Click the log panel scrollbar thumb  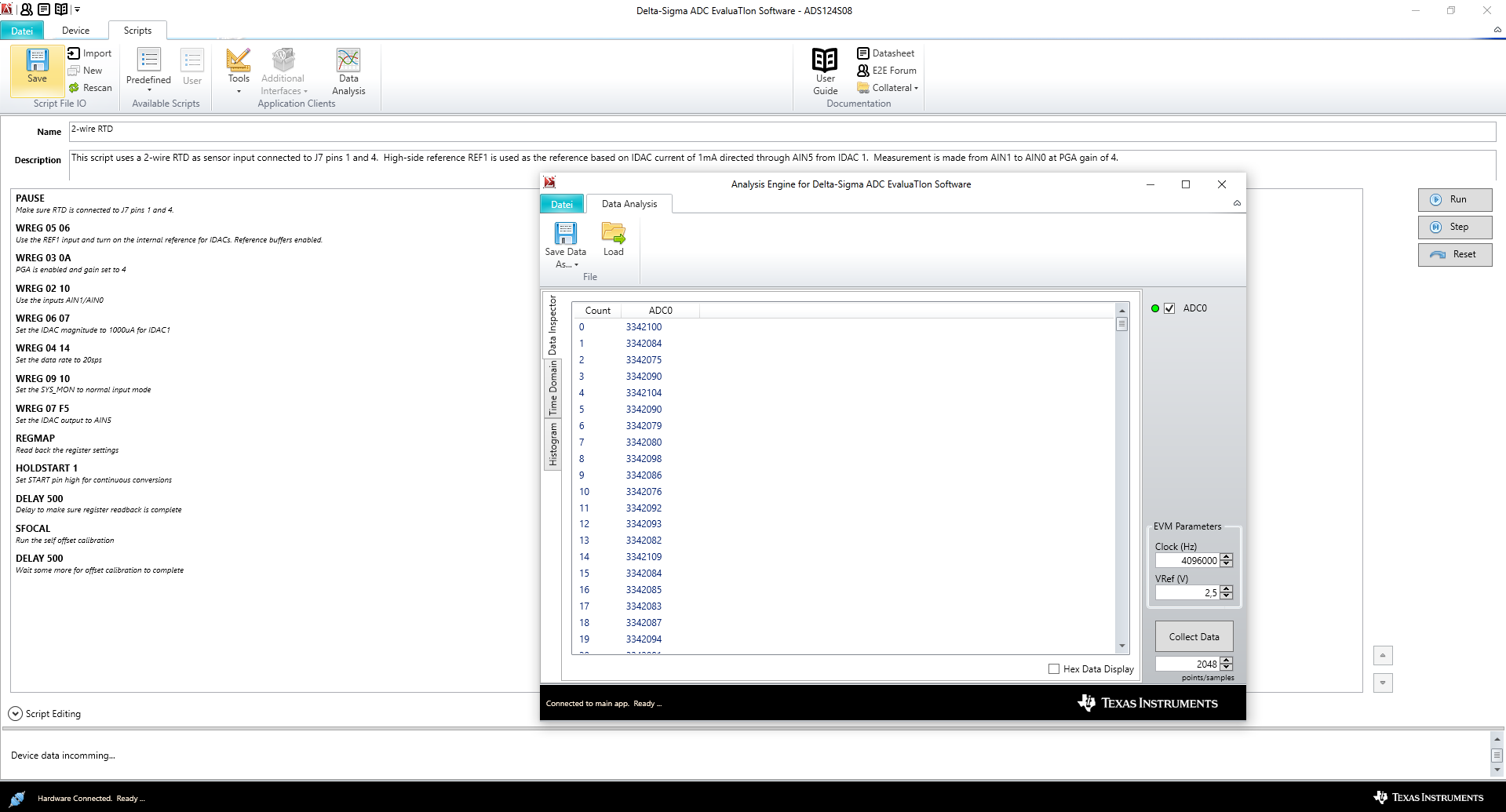click(1497, 755)
